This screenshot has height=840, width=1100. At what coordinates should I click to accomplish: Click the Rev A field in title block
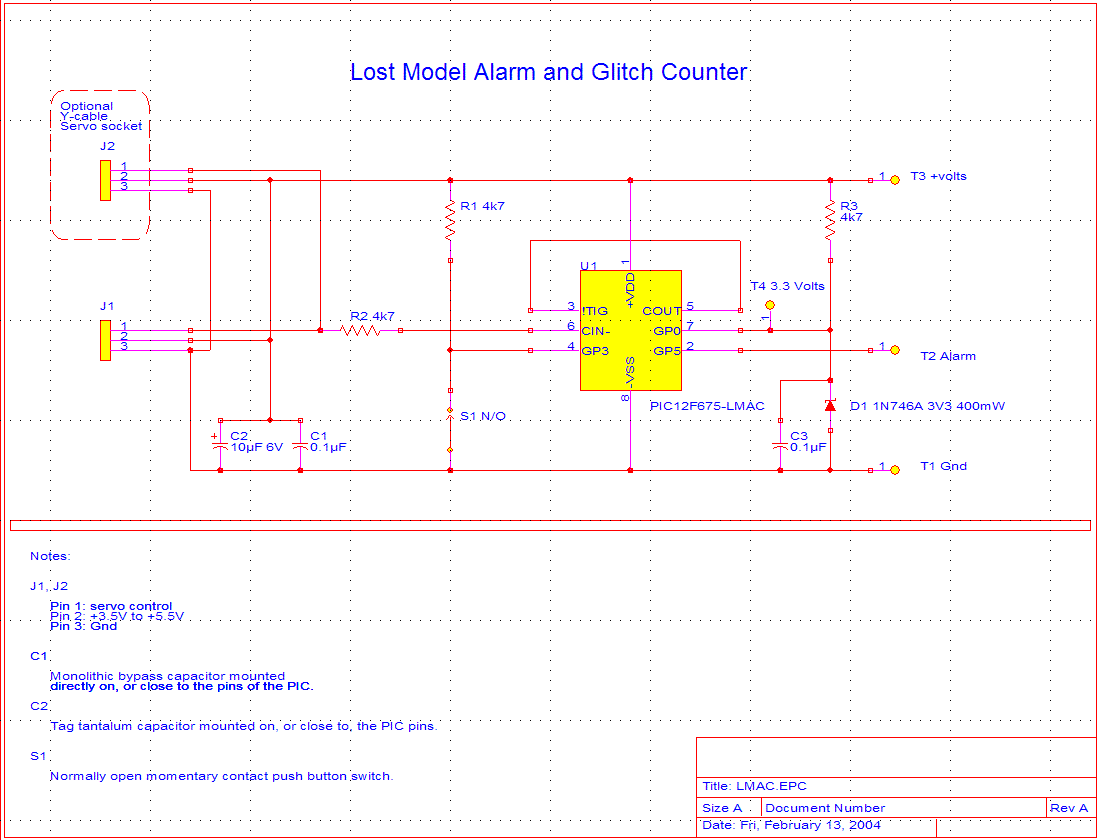click(1070, 808)
